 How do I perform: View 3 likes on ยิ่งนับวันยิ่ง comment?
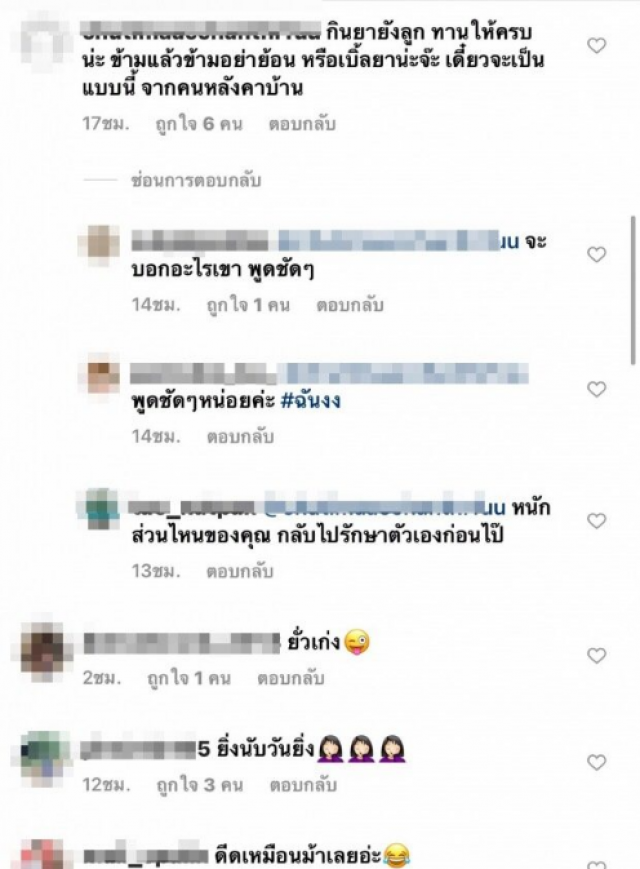(199, 785)
